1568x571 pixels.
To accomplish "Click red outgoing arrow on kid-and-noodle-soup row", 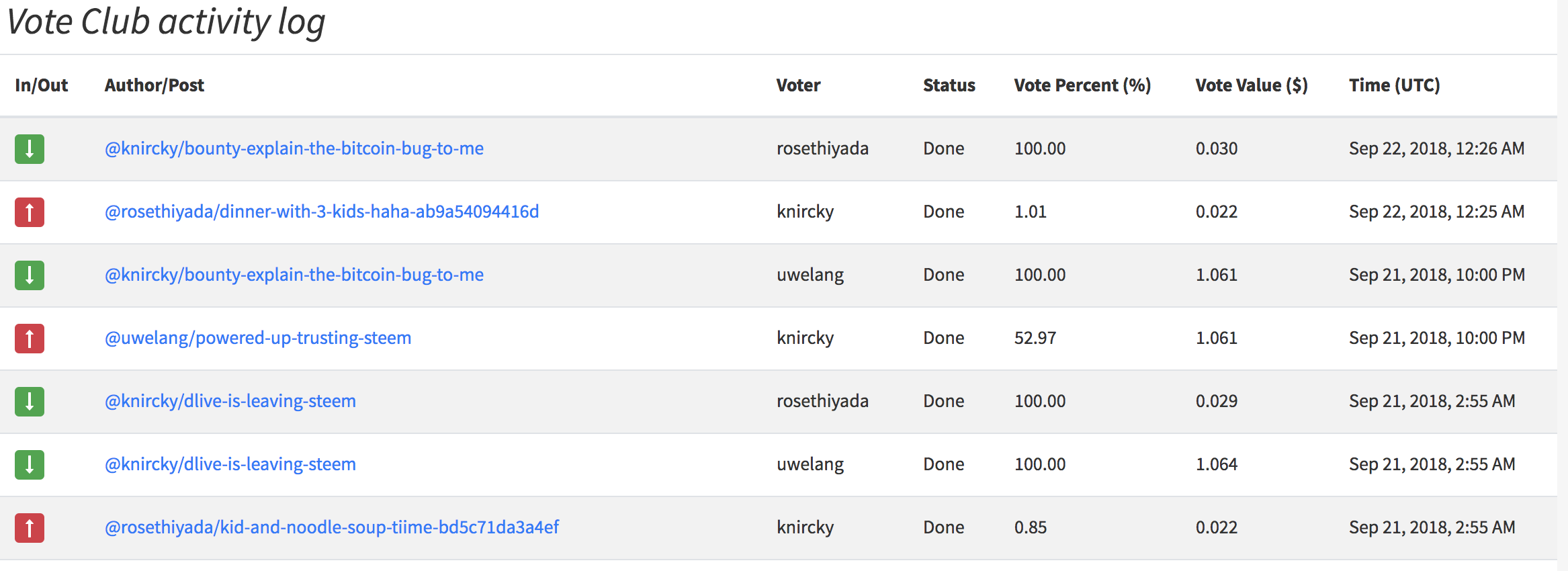I will (30, 528).
